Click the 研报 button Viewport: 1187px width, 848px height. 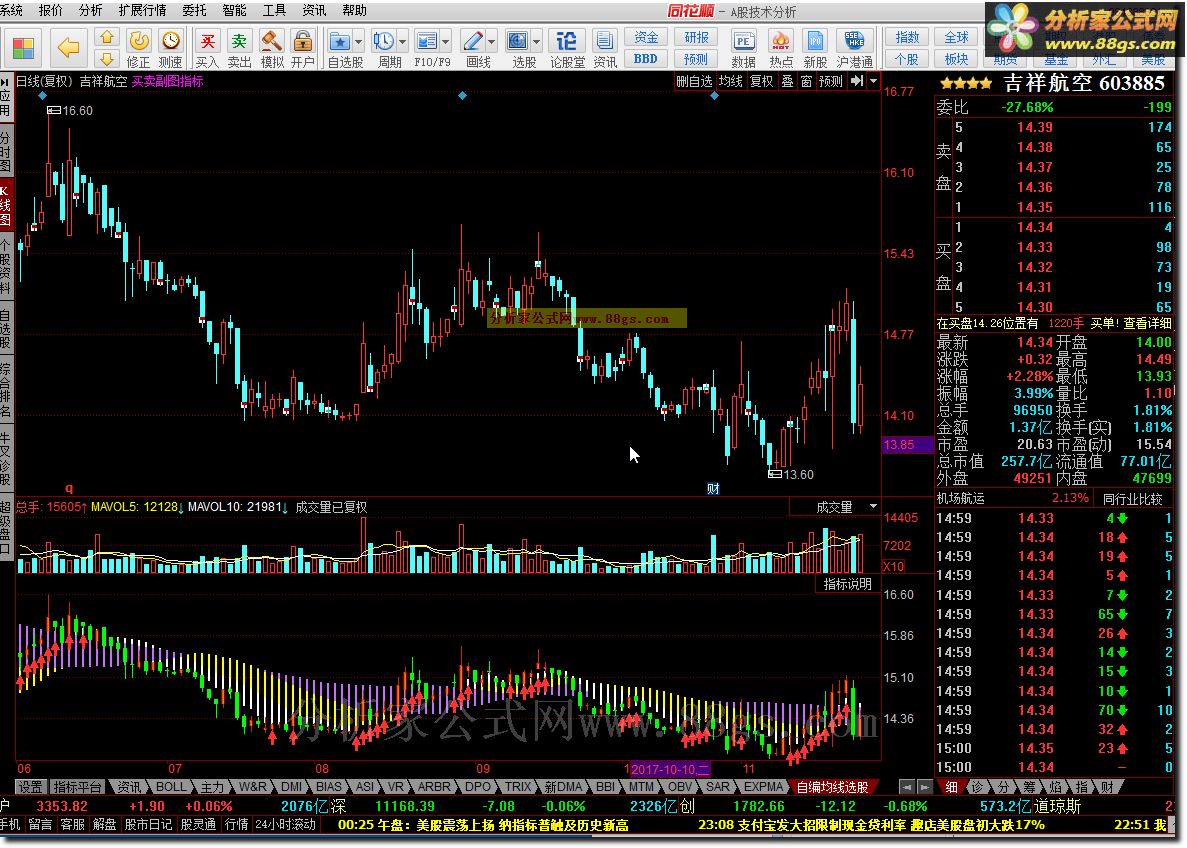click(x=696, y=37)
